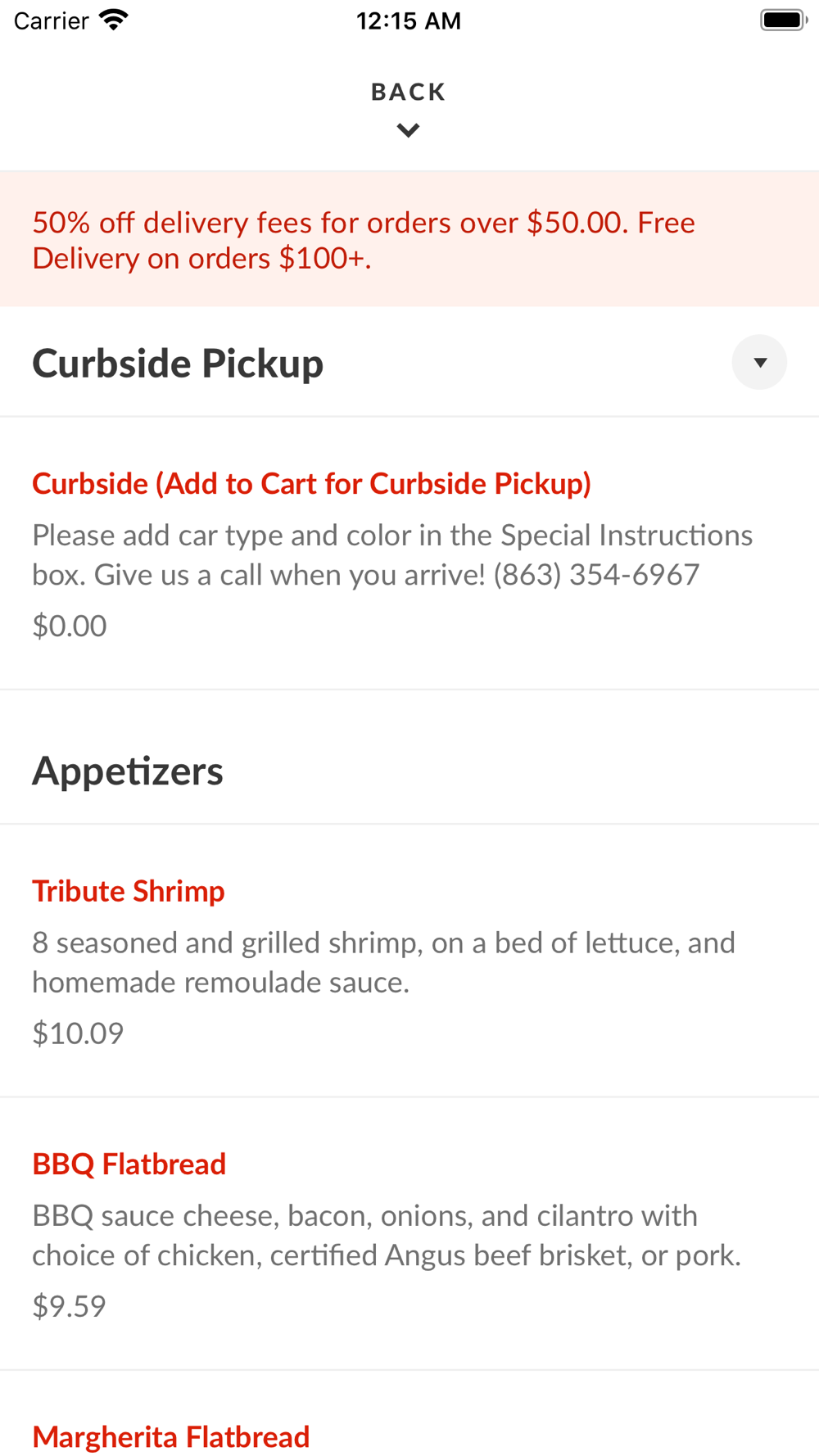Tap the battery icon in status bar

point(783,20)
